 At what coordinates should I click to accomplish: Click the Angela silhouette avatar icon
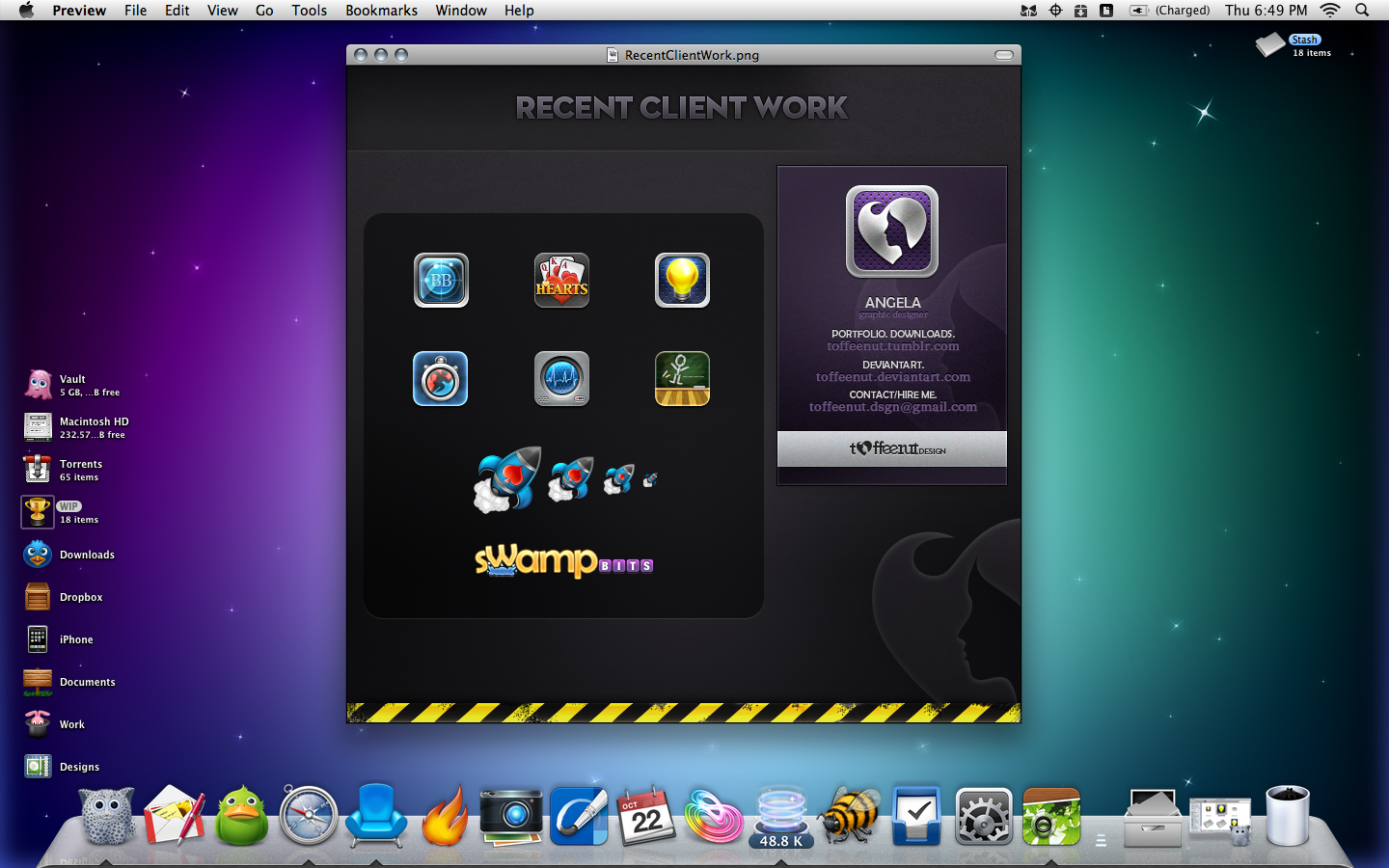pyautogui.click(x=892, y=231)
